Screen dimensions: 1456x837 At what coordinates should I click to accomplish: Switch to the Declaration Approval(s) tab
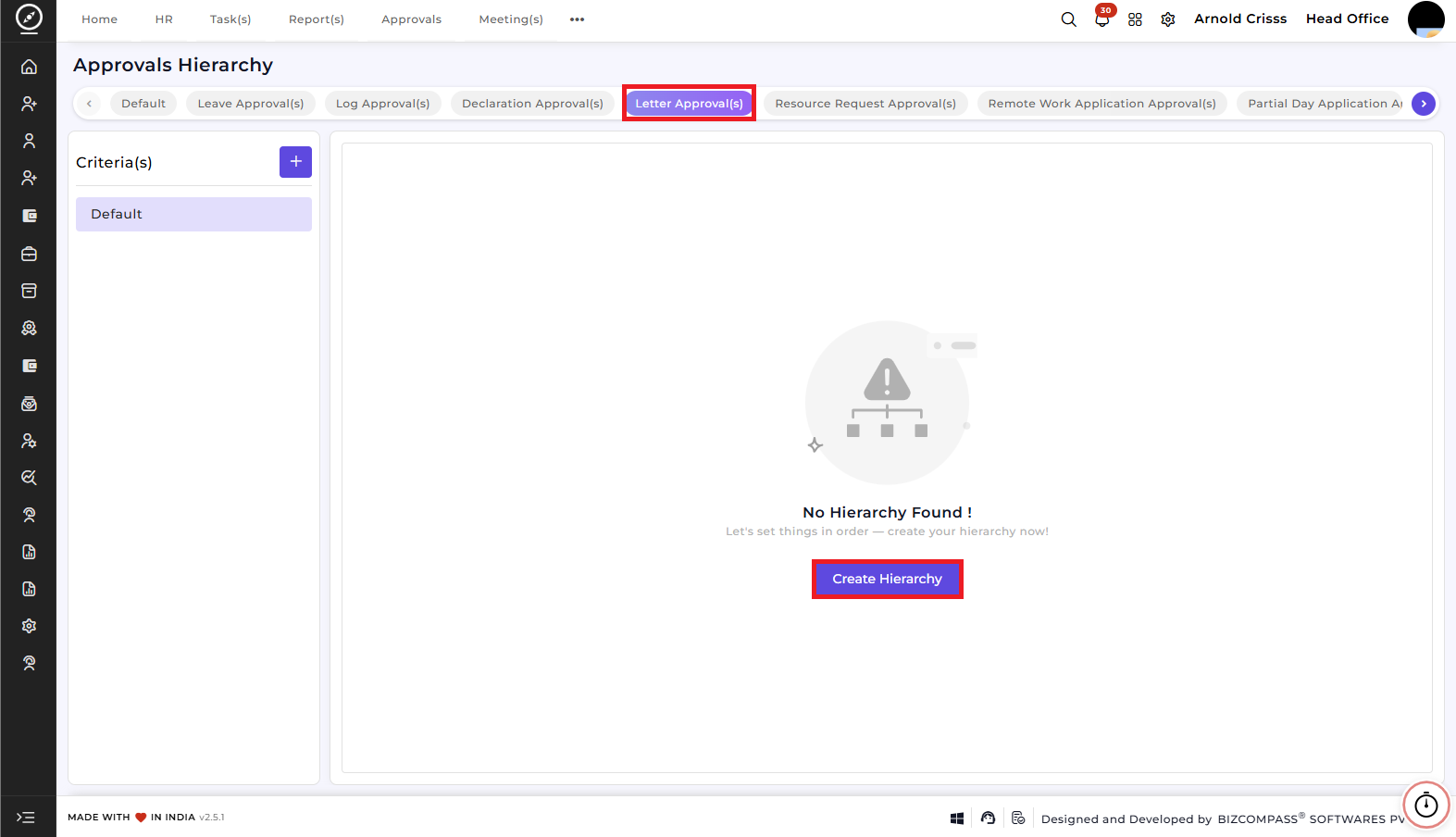coord(532,104)
